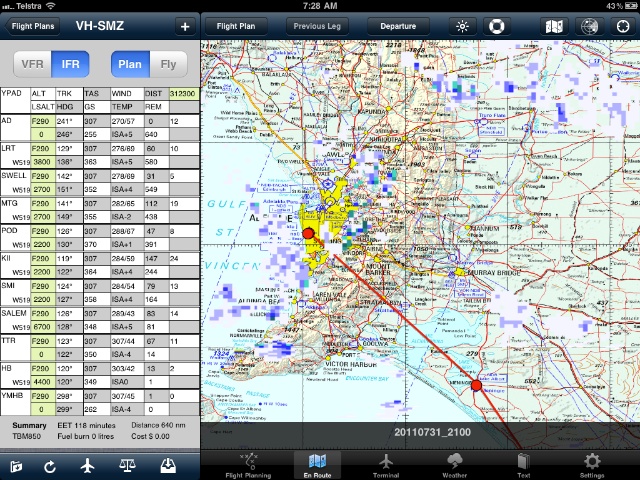
Task: Tap the battery indicator in status bar
Action: [x=631, y=6]
